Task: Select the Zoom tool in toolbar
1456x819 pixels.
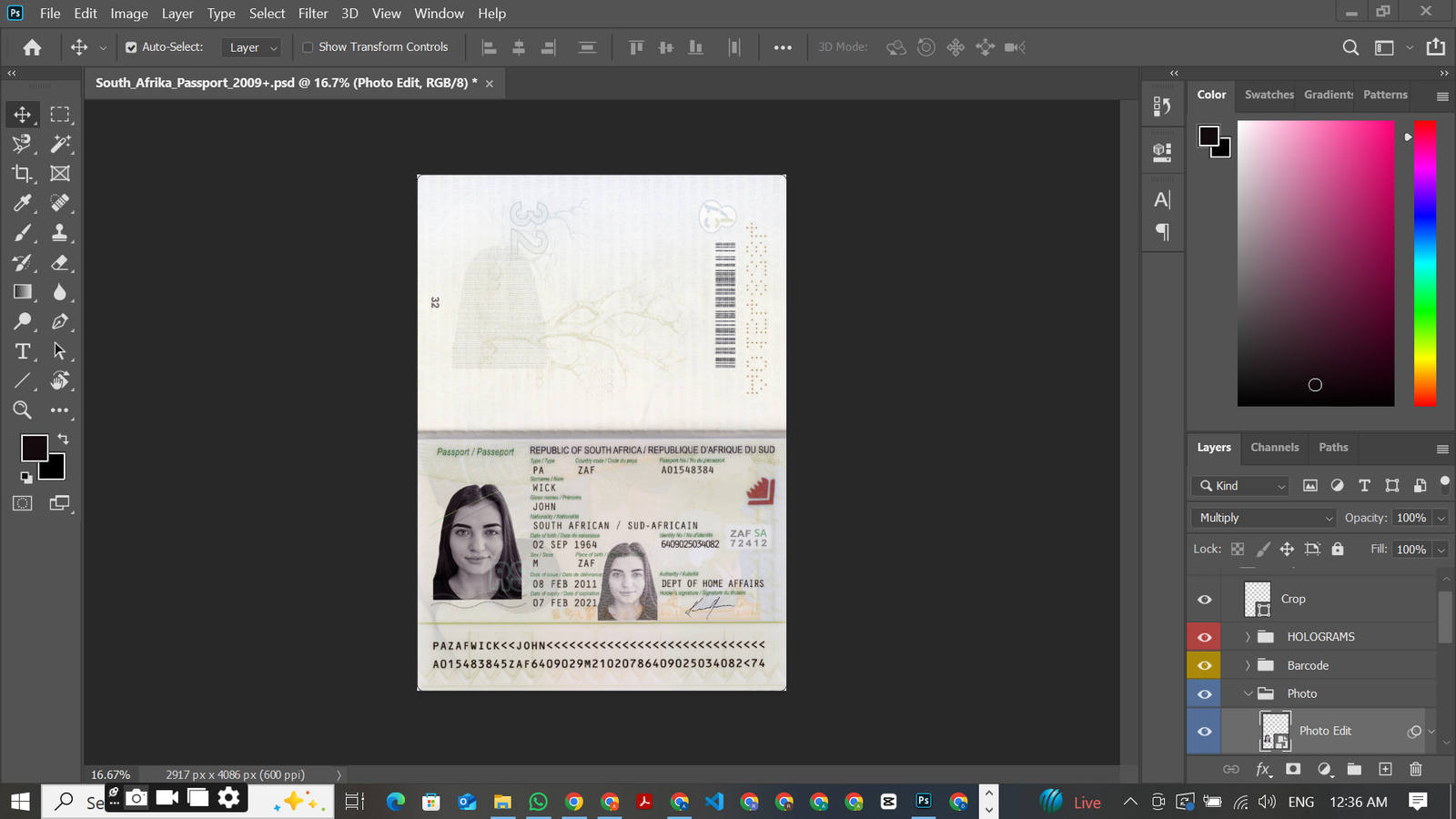Action: 22,410
